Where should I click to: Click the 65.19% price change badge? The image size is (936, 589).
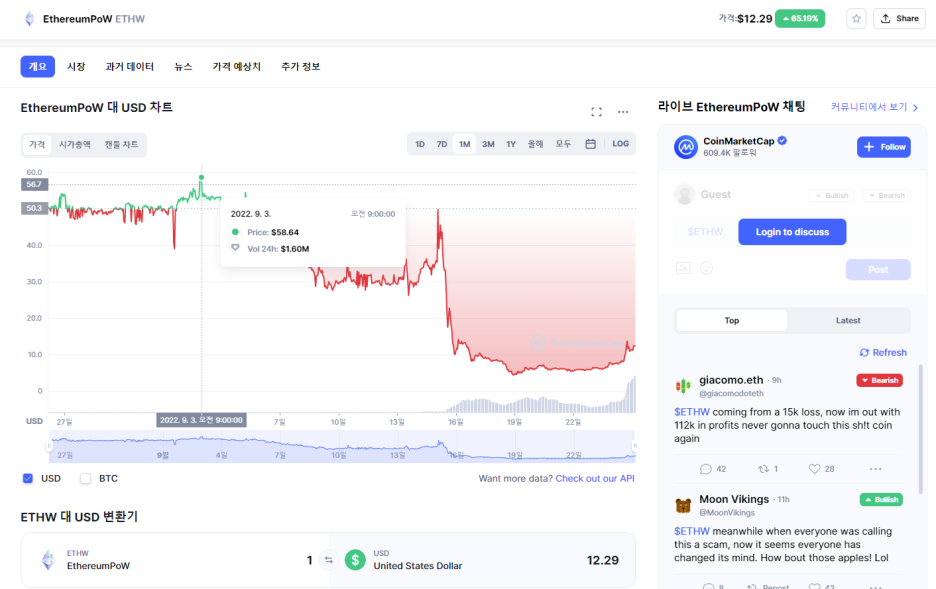tap(800, 18)
